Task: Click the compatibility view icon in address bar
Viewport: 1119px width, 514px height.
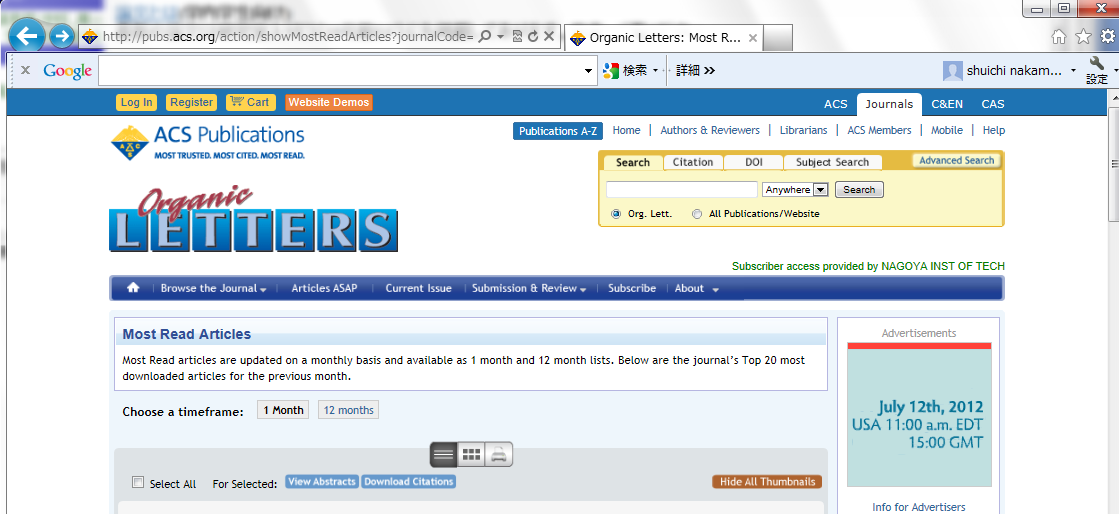Action: click(517, 36)
